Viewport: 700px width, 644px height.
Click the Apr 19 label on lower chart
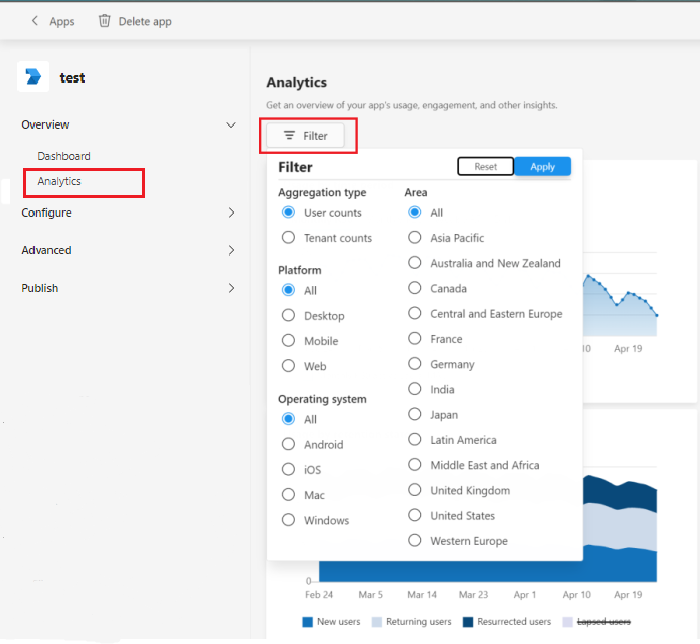pos(628,594)
